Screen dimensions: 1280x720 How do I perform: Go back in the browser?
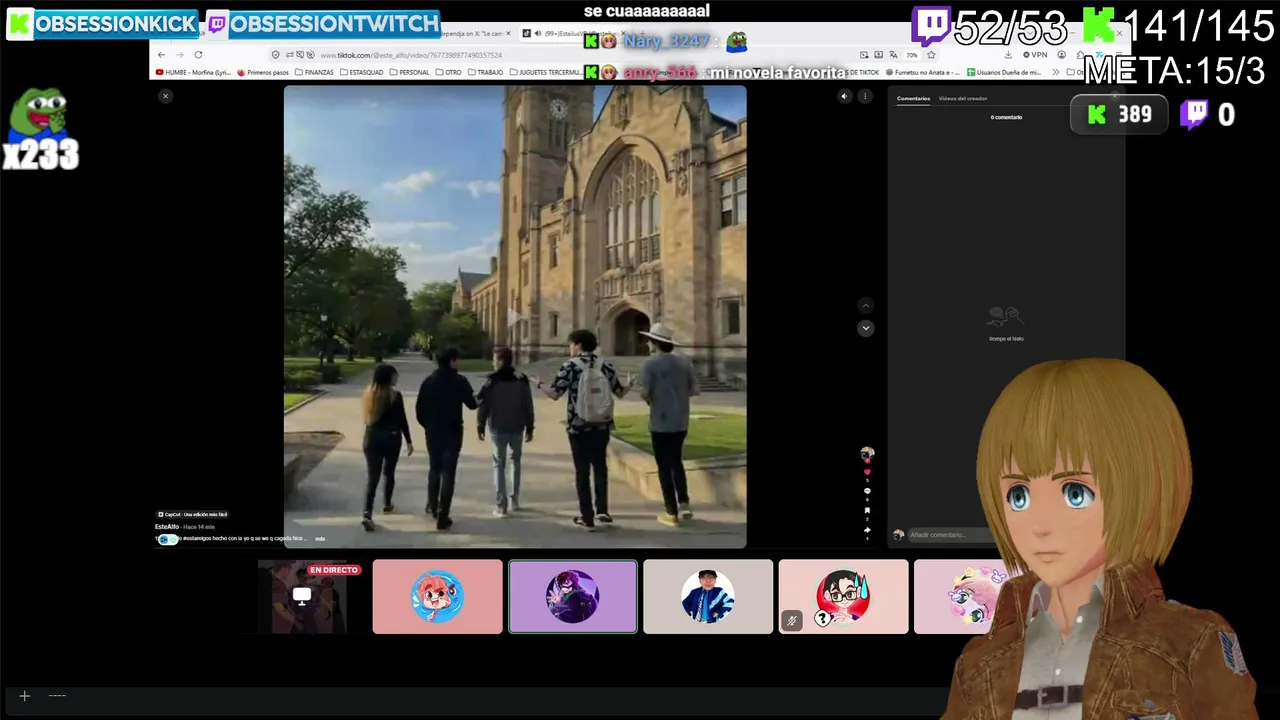click(161, 55)
